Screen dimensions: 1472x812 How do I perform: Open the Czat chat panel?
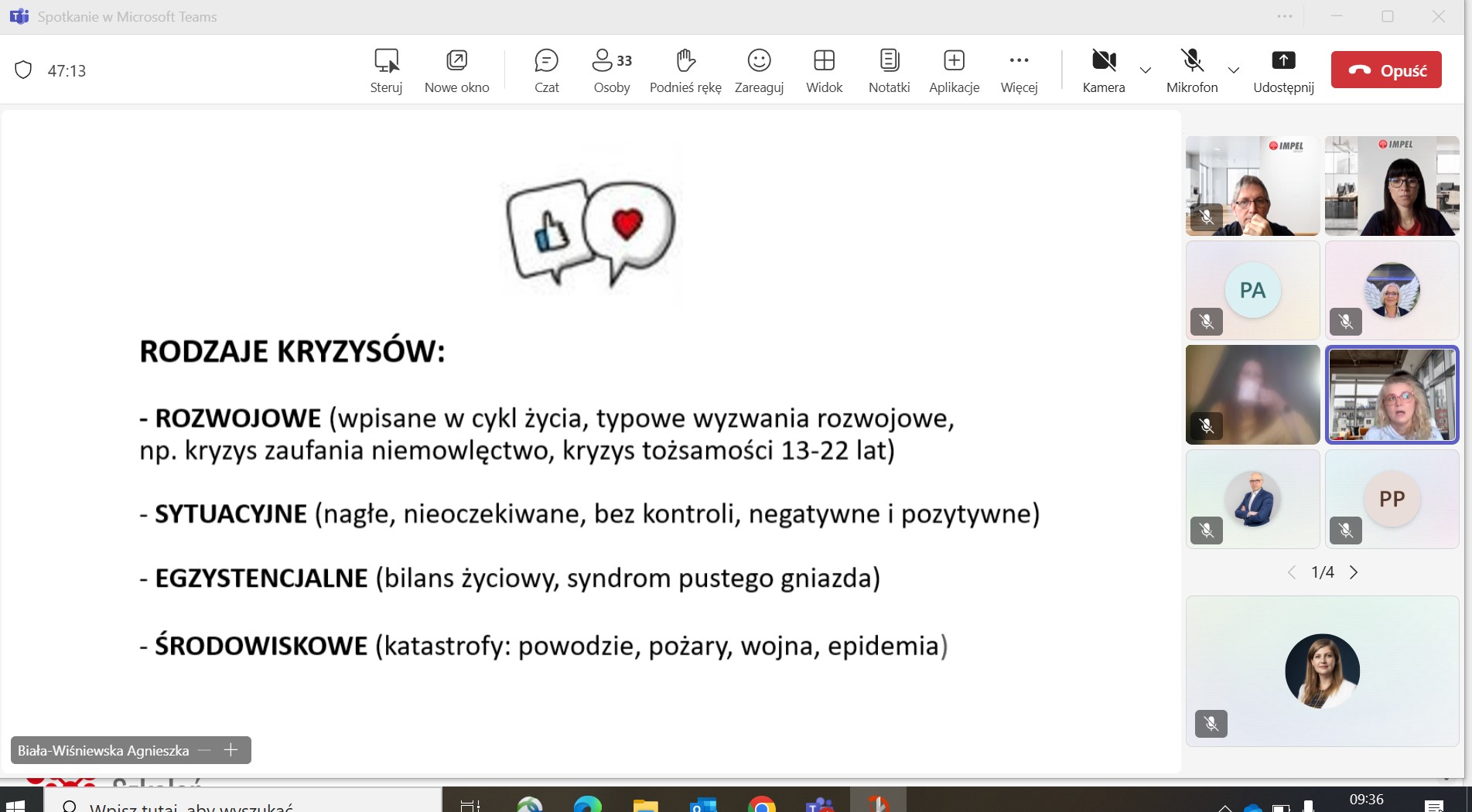pos(546,70)
